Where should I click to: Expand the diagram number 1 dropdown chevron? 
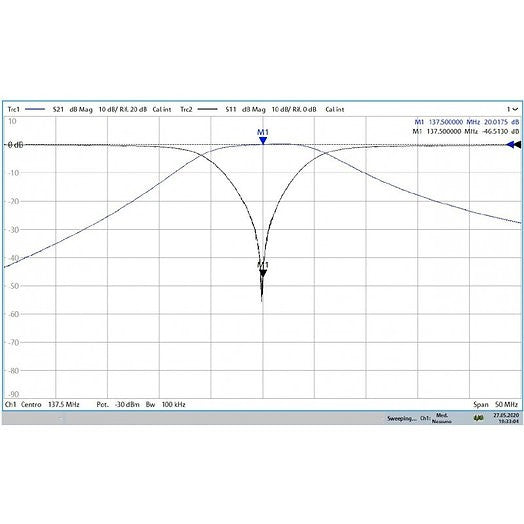pos(515,109)
